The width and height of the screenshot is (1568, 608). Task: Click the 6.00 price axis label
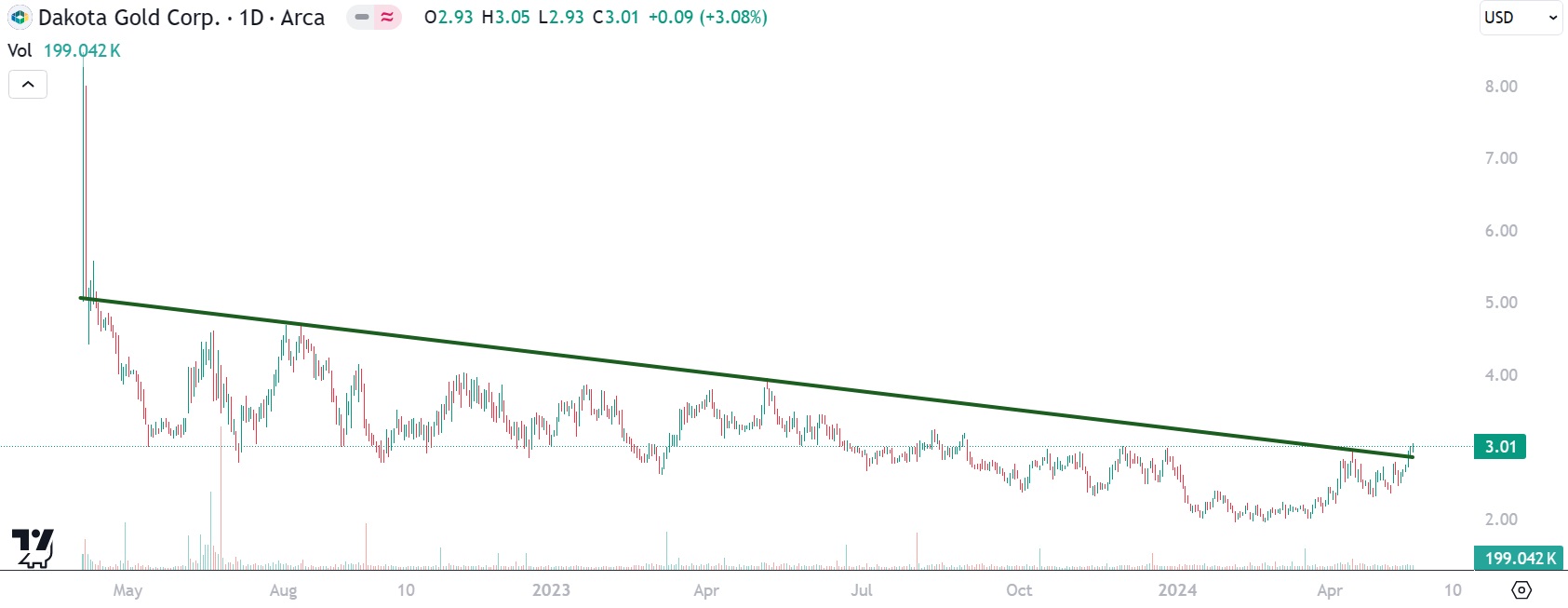(x=1501, y=231)
